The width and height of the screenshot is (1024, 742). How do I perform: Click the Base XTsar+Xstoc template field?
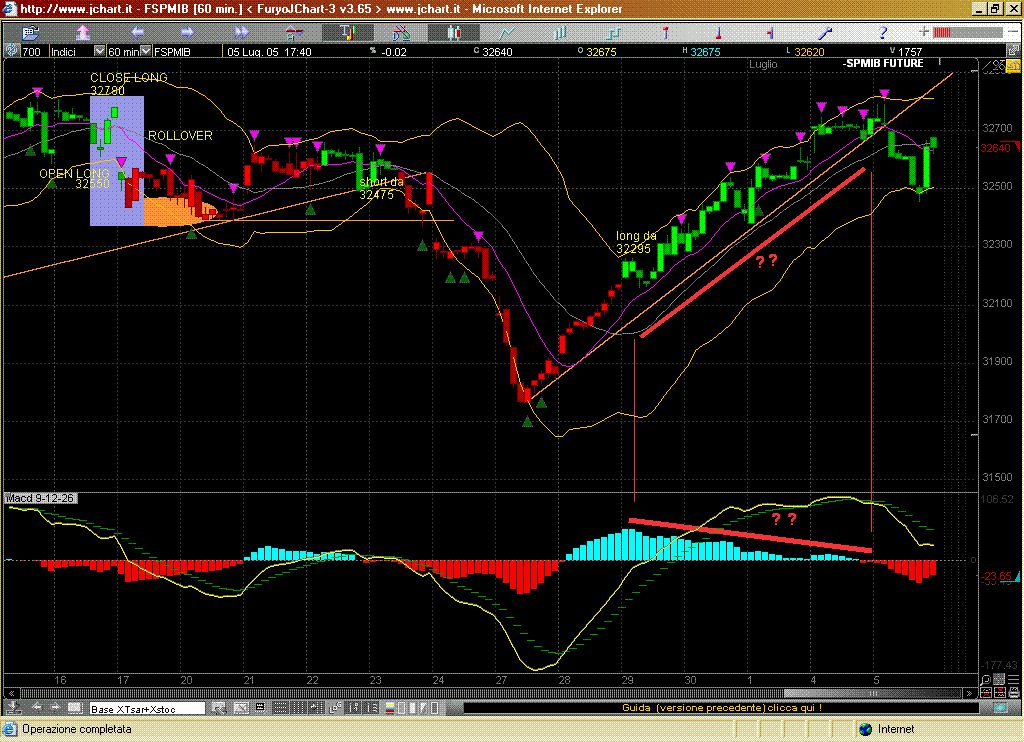pos(147,708)
